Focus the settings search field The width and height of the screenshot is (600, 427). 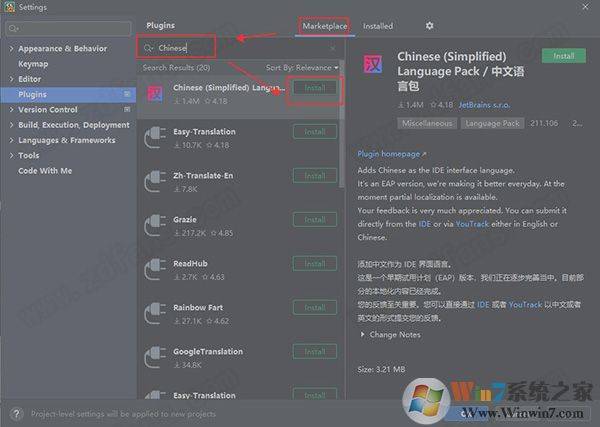[68, 28]
